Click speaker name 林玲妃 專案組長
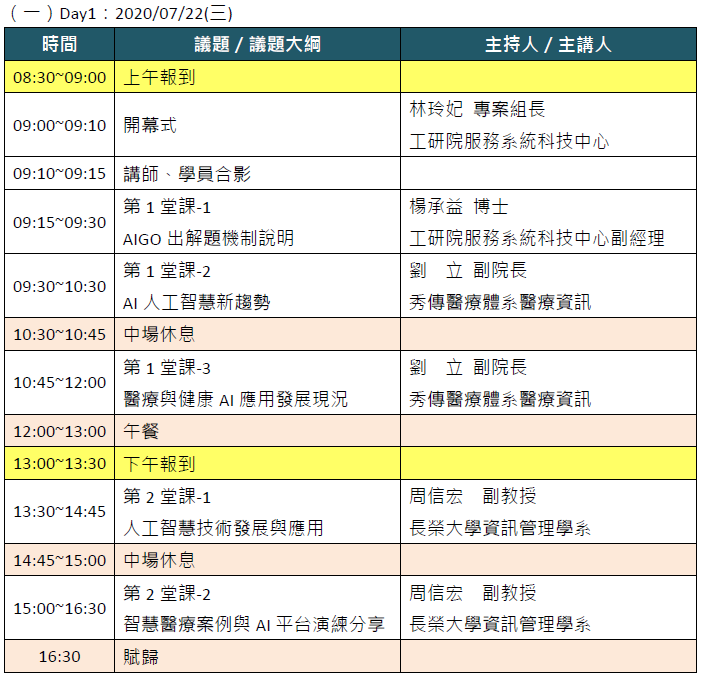Screen dimensions: 704x680 point(477,109)
